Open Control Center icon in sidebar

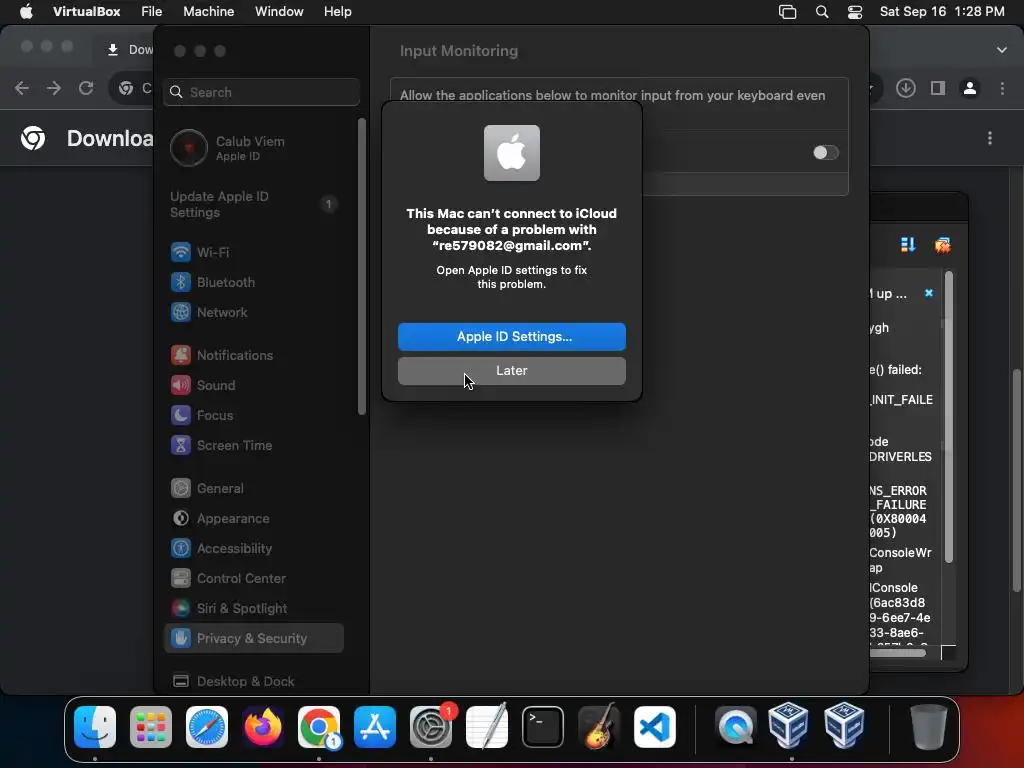(x=181, y=579)
